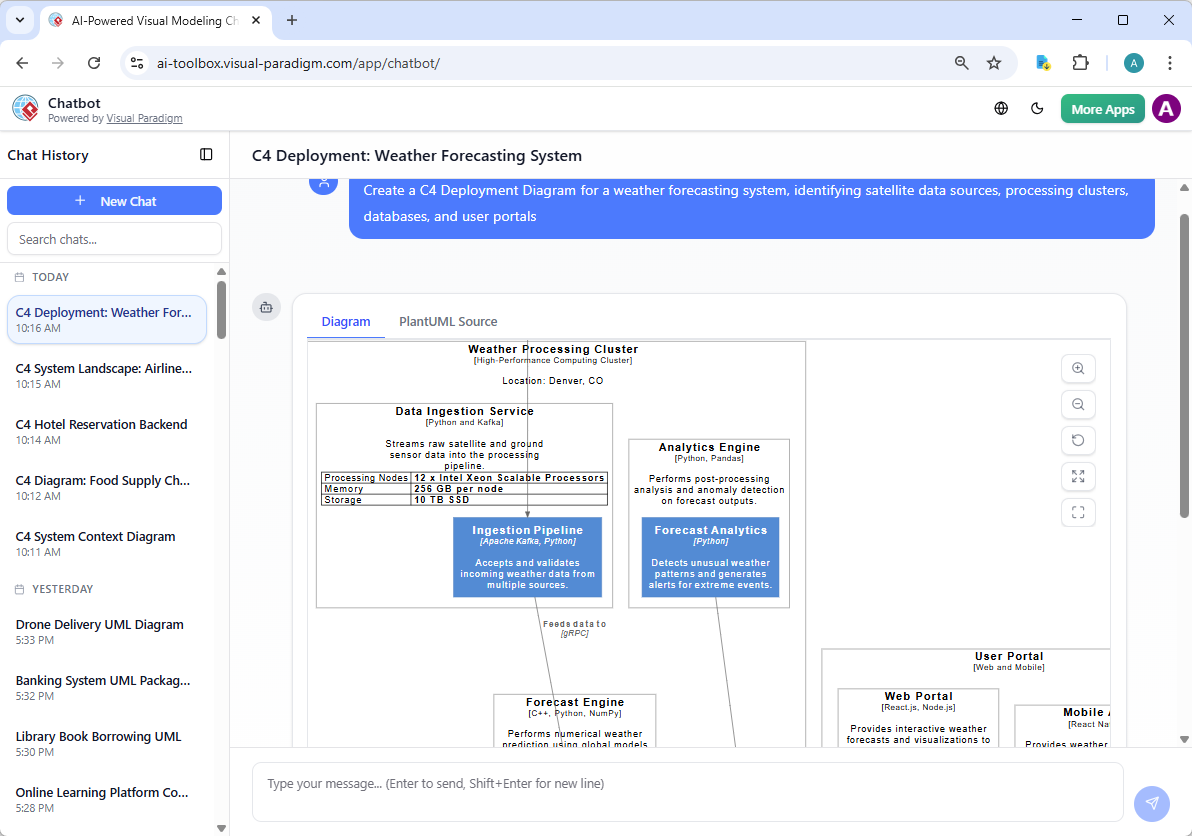Toggle dark mode with the moon icon
Viewport: 1192px width, 836px height.
[x=1037, y=108]
